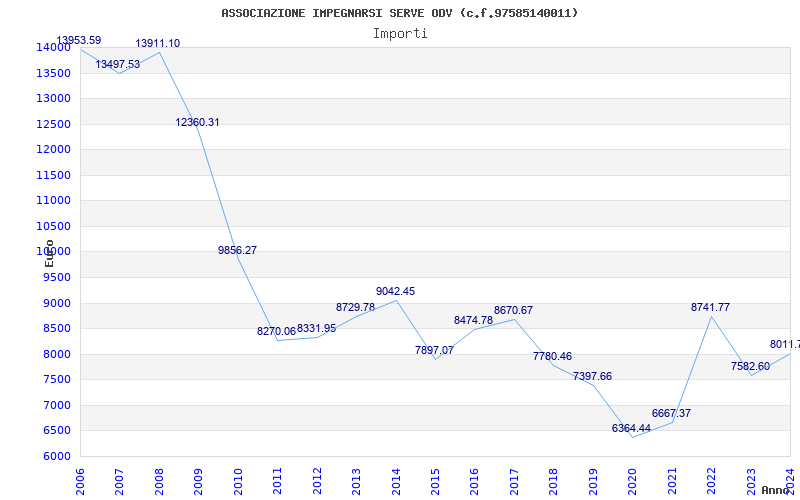
Task: Click the Euro y-axis title
Action: [49, 253]
